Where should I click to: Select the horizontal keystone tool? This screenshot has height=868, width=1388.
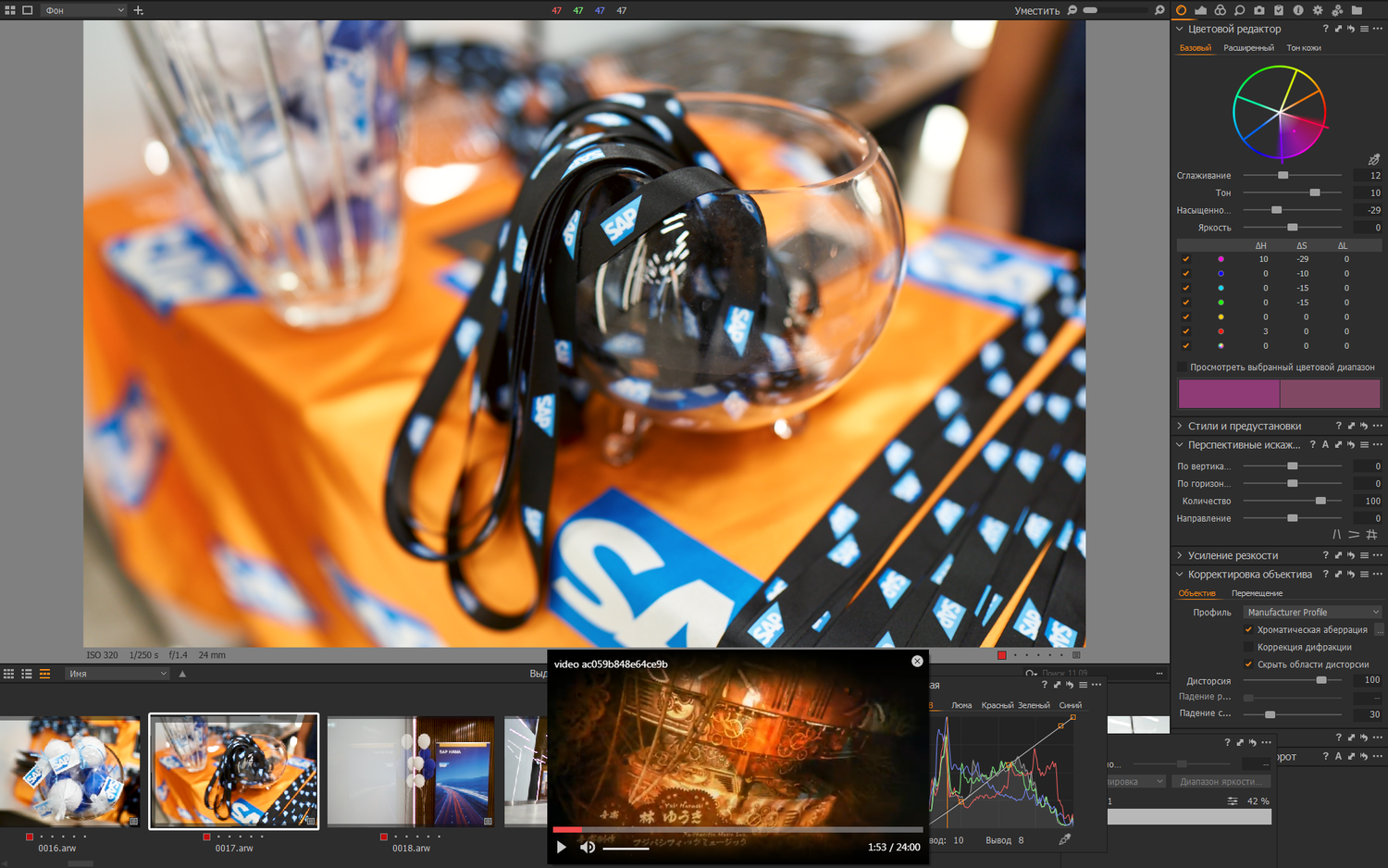[1354, 535]
